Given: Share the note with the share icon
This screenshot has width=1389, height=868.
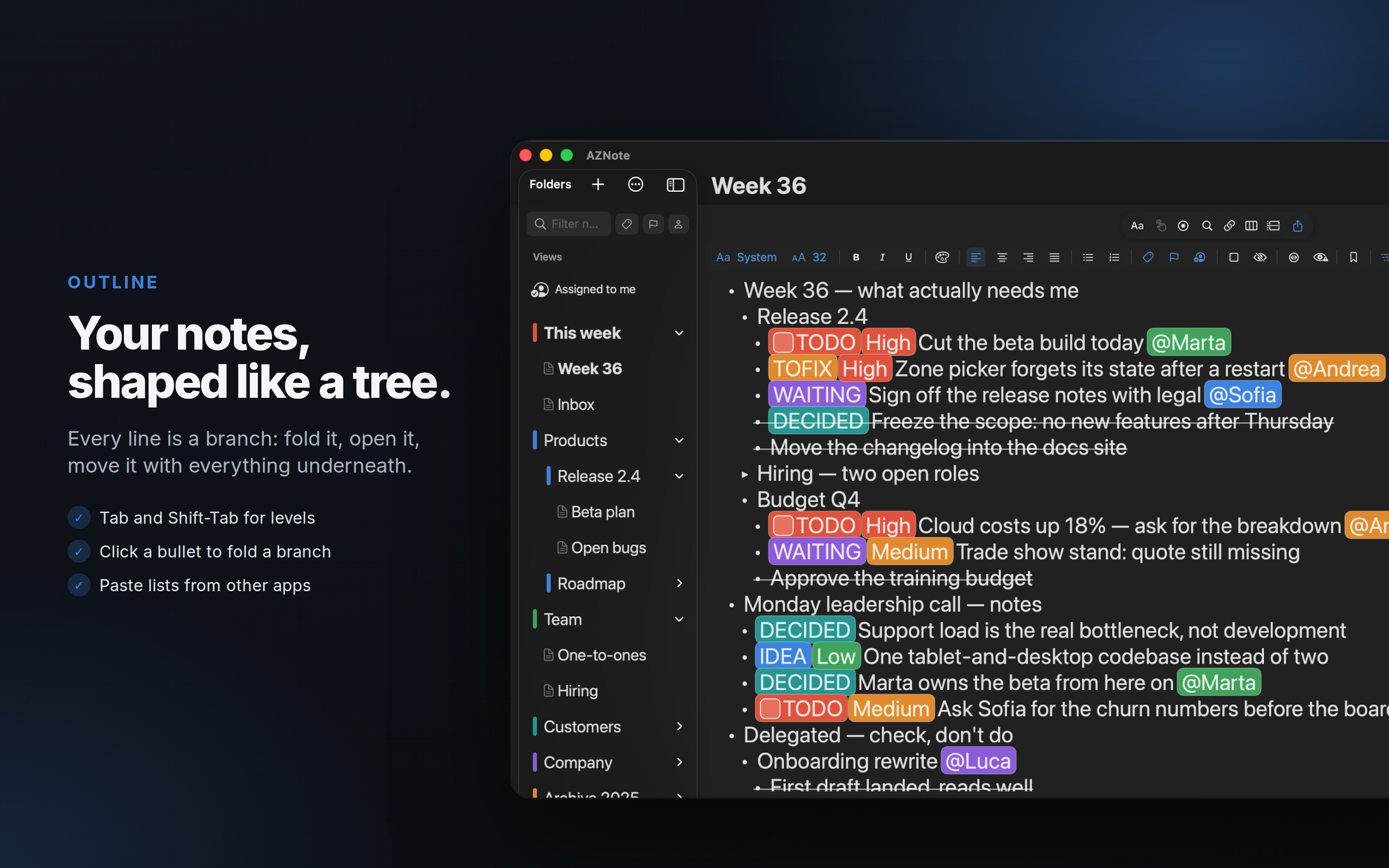Looking at the screenshot, I should [x=1297, y=226].
